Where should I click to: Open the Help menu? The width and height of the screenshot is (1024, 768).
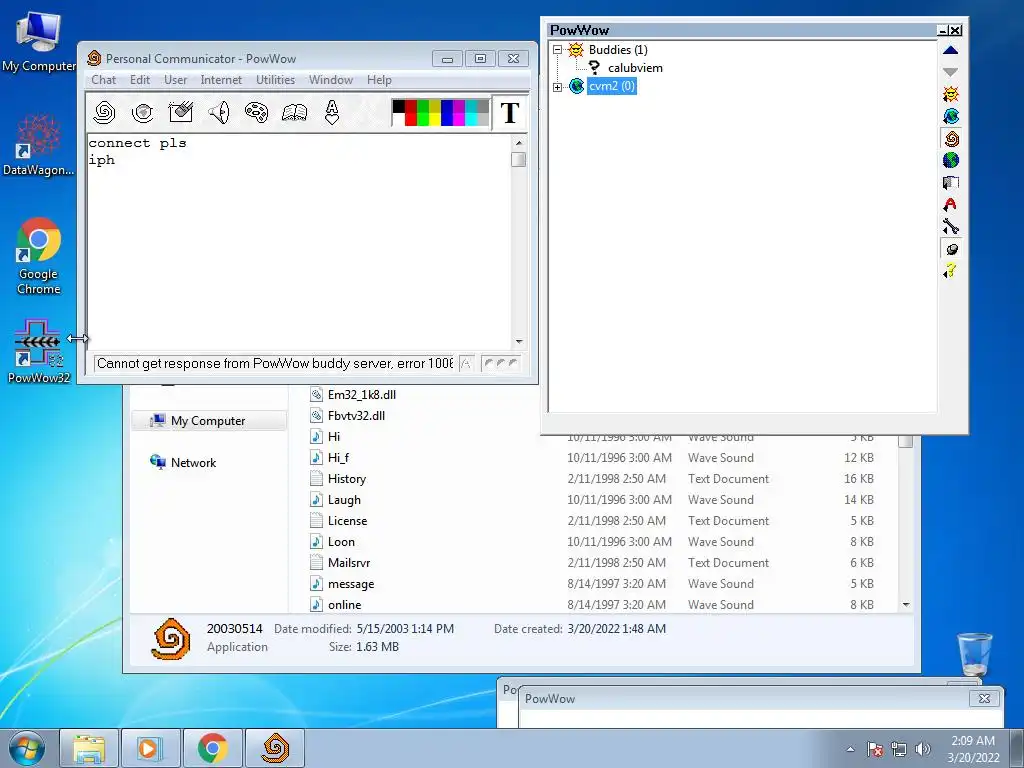379,80
